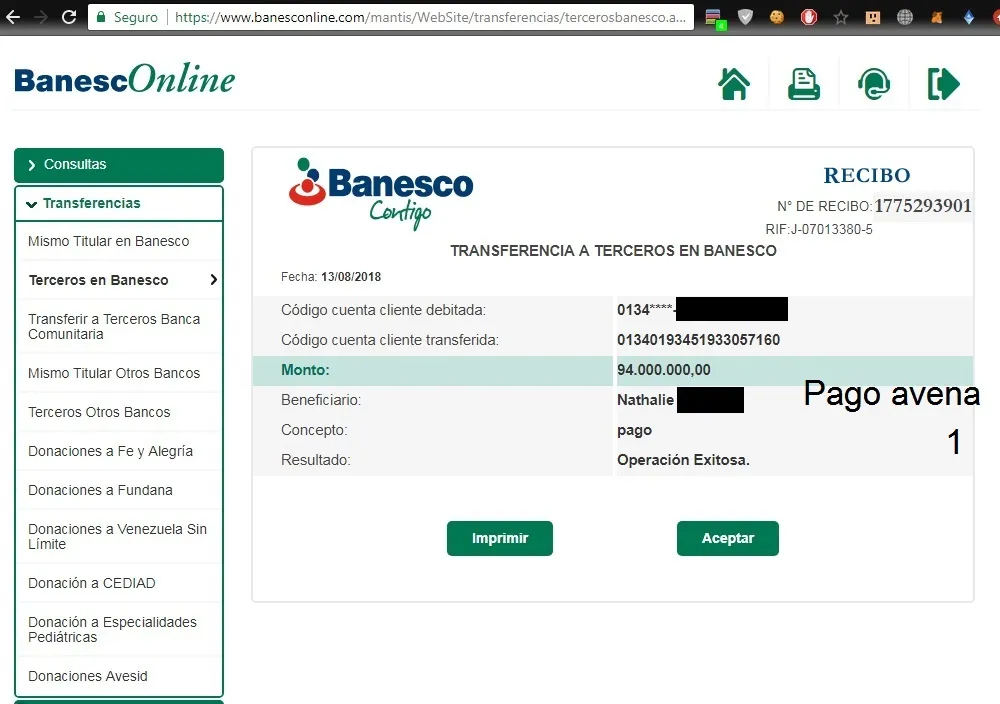Click the RECIBO heading
Image resolution: width=1000 pixels, height=704 pixels.
coord(867,175)
